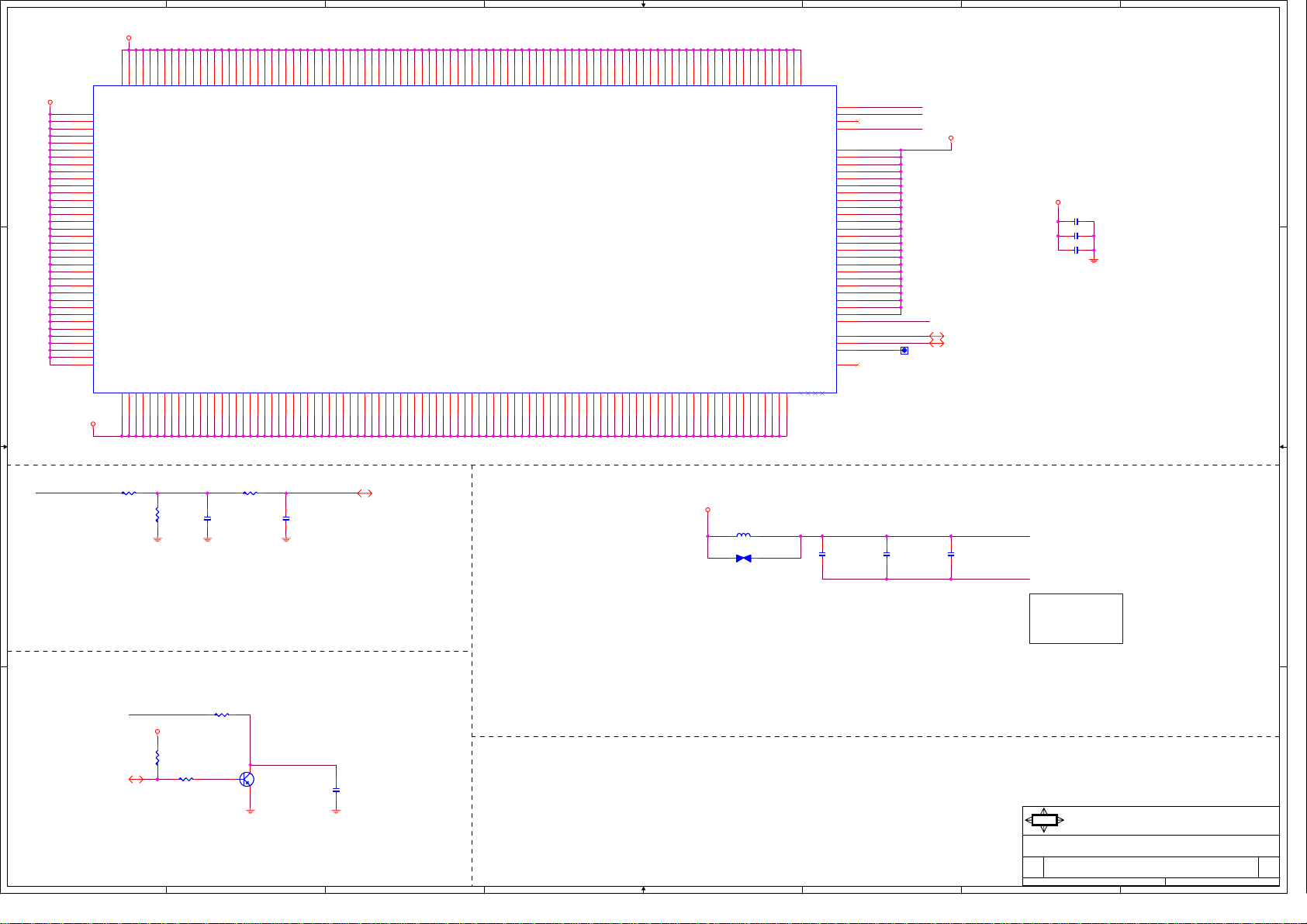Click the right border center arrow marker

pos(1282,447)
